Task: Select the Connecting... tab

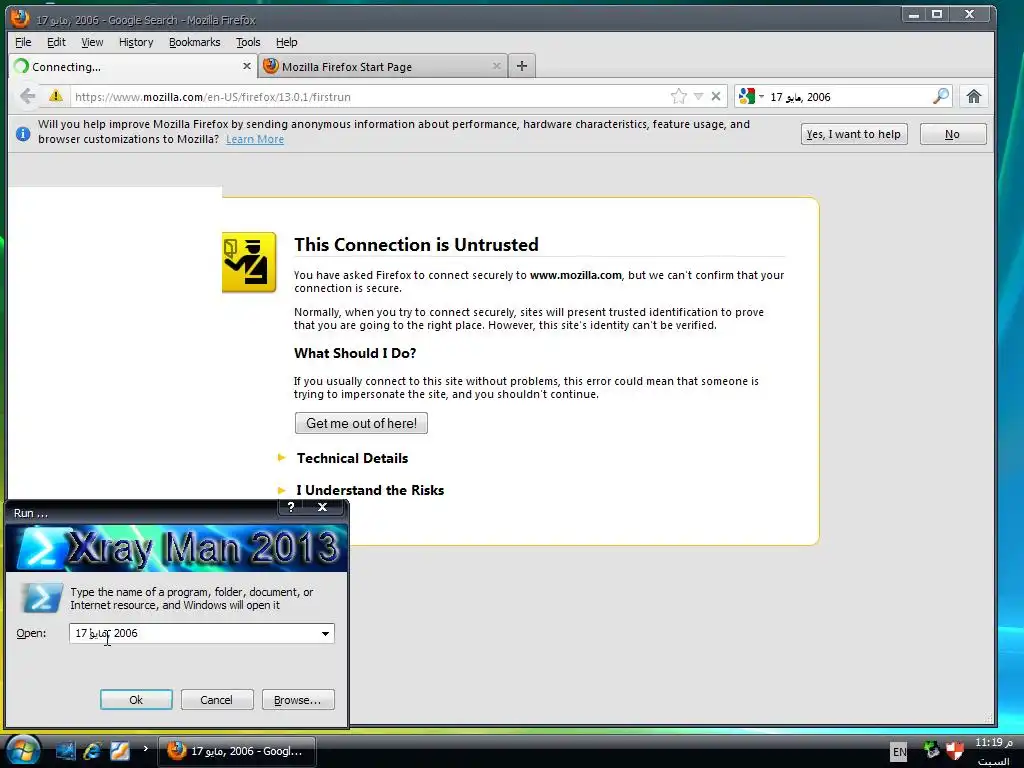Action: point(133,67)
